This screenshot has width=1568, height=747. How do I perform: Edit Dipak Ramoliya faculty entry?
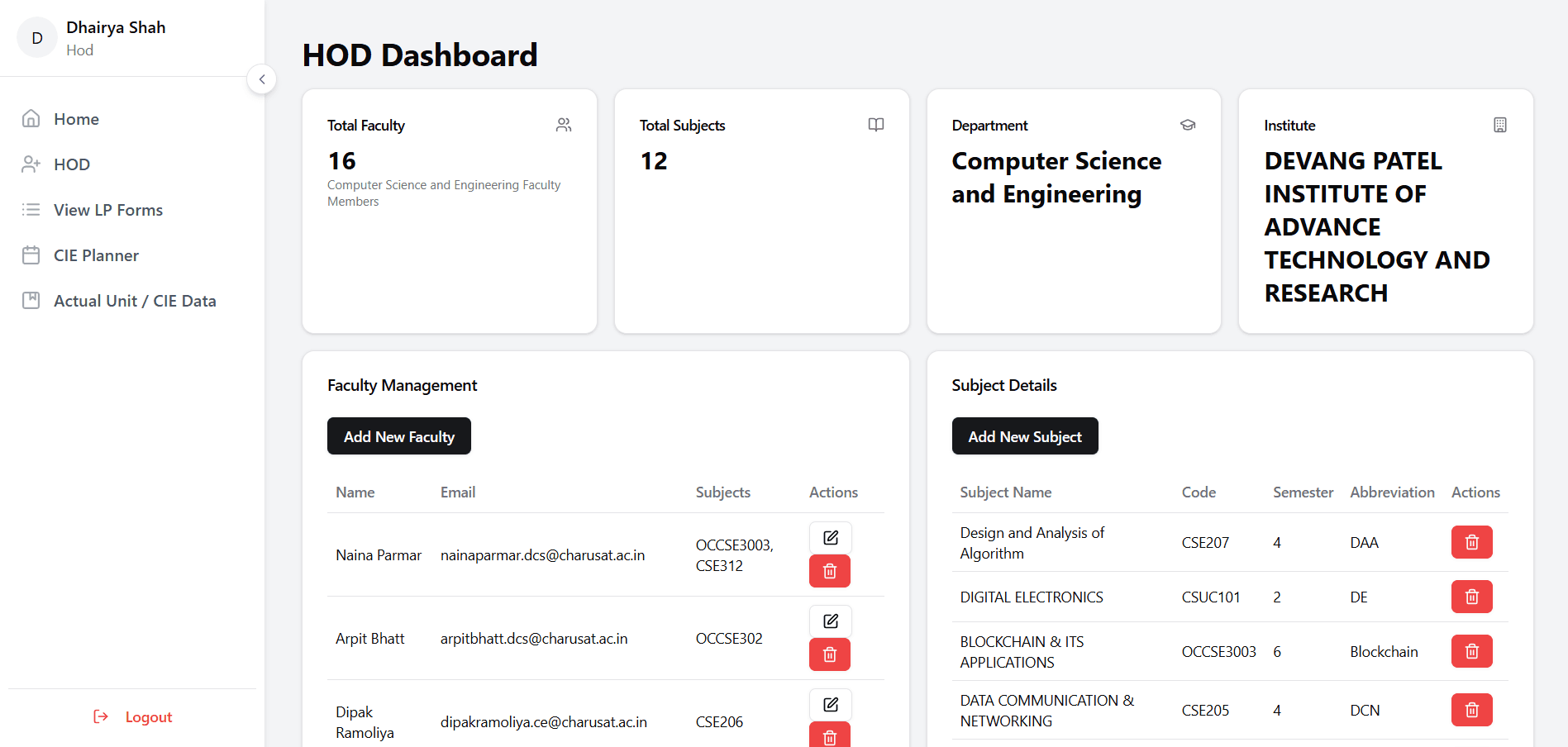[830, 705]
